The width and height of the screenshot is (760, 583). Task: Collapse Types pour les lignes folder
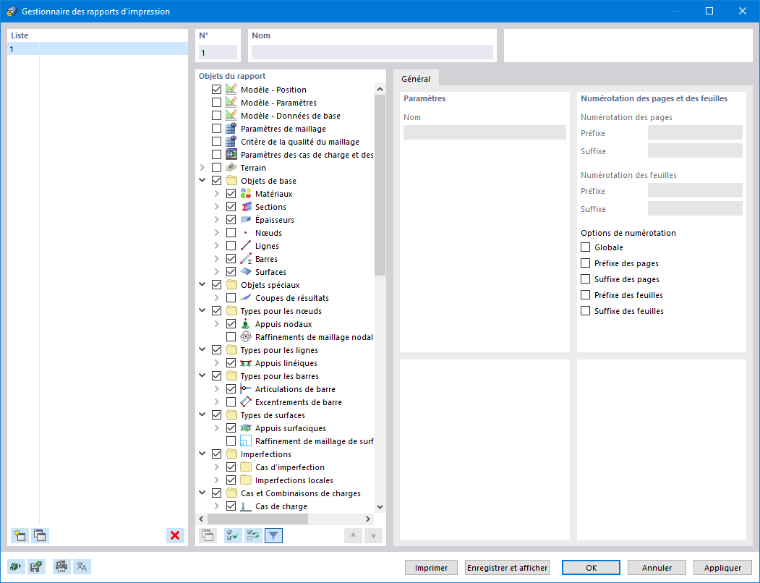(x=203, y=349)
